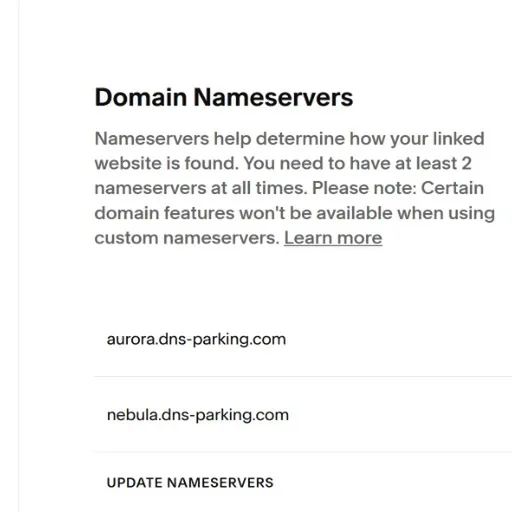
Task: Open the Learn more link
Action: [333, 238]
